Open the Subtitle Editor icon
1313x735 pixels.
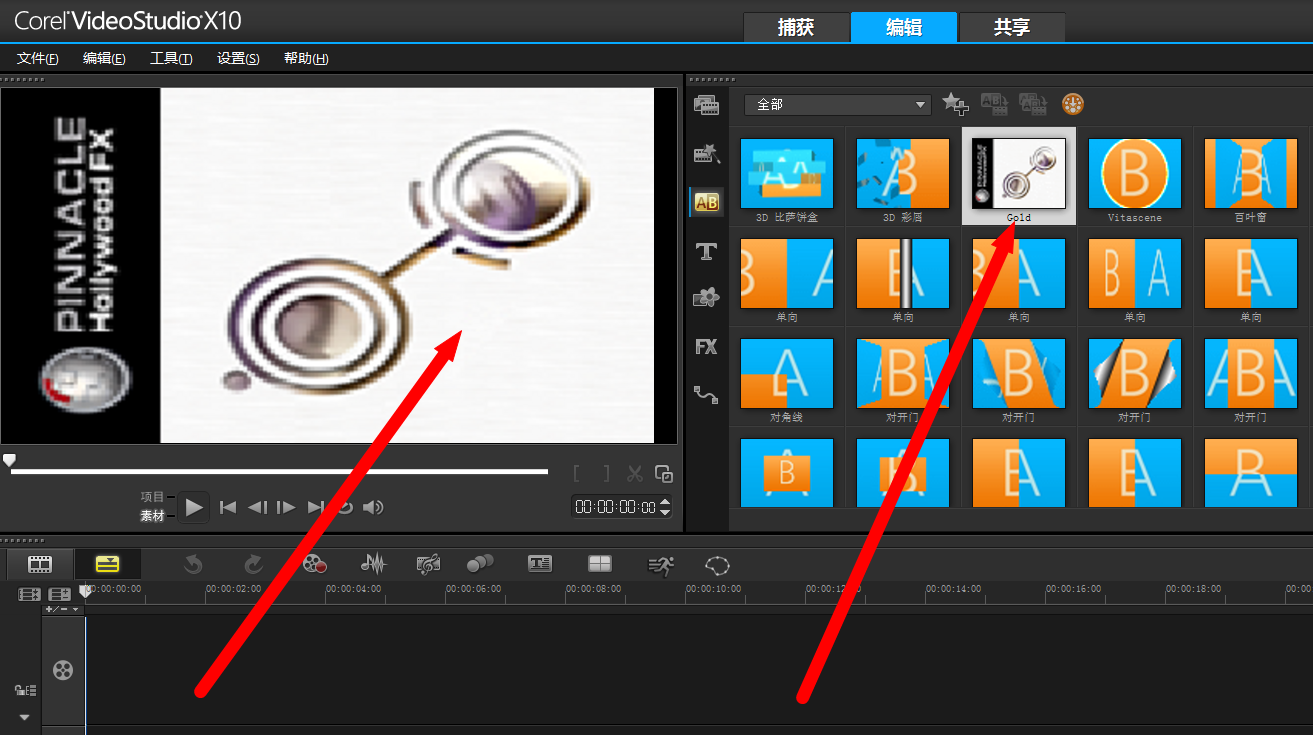click(x=540, y=564)
